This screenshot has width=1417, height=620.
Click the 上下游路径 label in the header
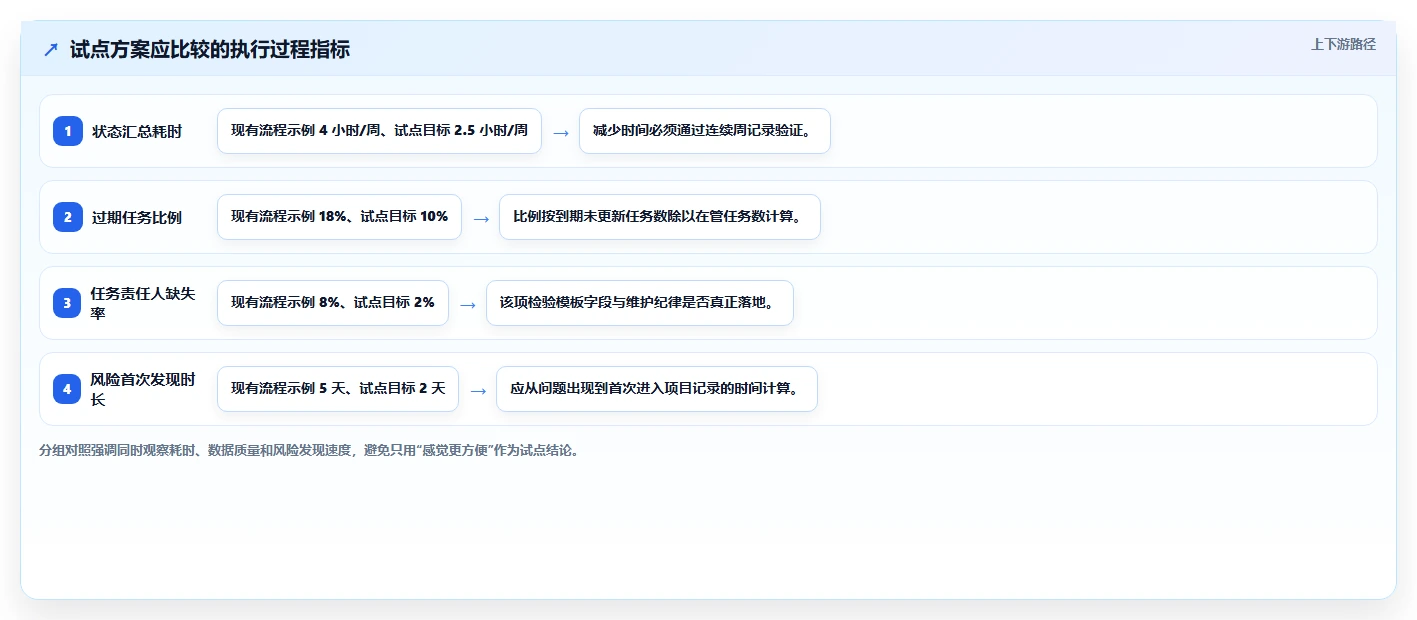1343,44
